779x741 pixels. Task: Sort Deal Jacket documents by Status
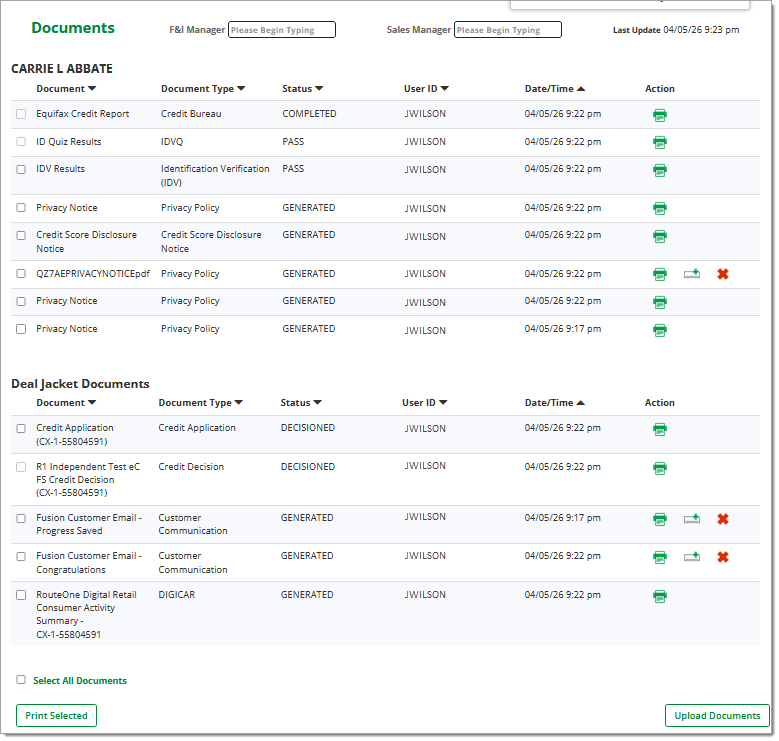pos(301,402)
